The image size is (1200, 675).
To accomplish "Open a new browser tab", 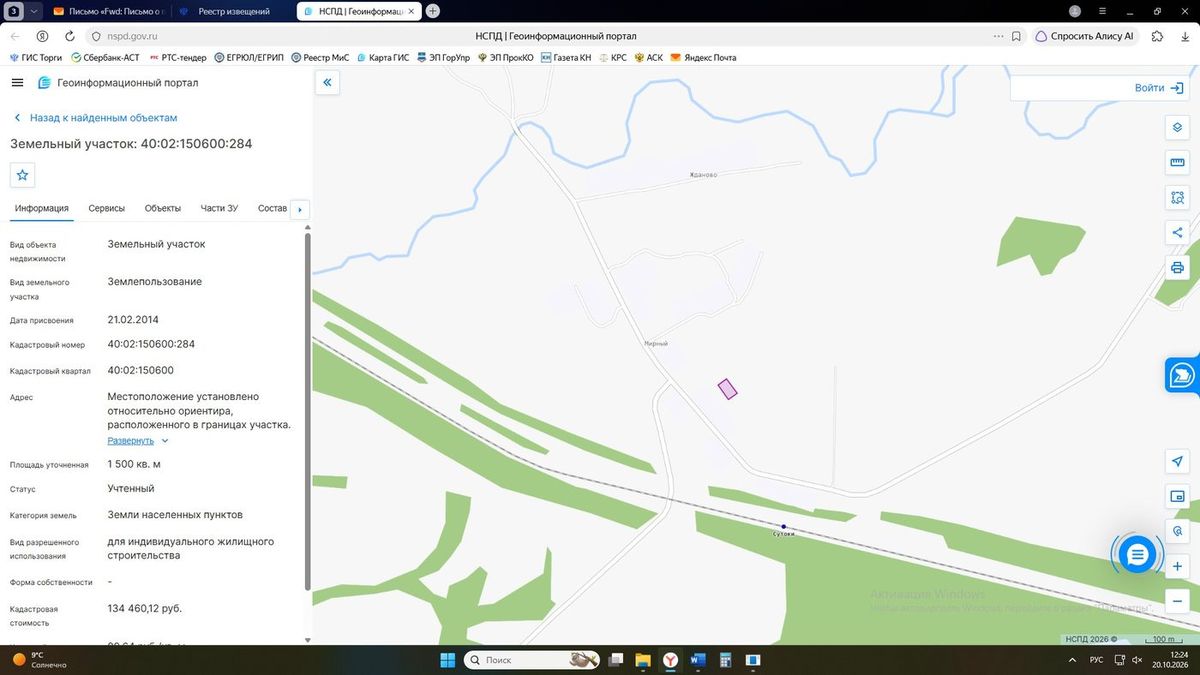I will 433,11.
